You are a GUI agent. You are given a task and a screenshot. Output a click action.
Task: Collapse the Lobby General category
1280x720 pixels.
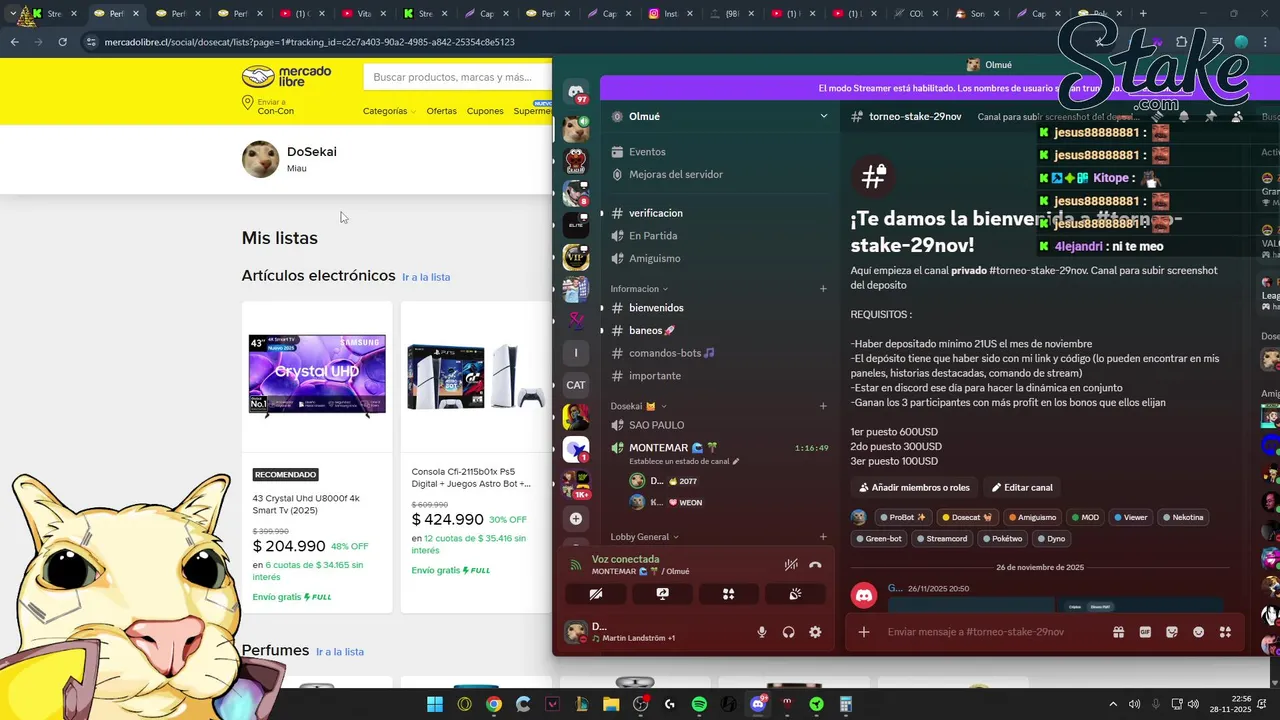point(645,537)
